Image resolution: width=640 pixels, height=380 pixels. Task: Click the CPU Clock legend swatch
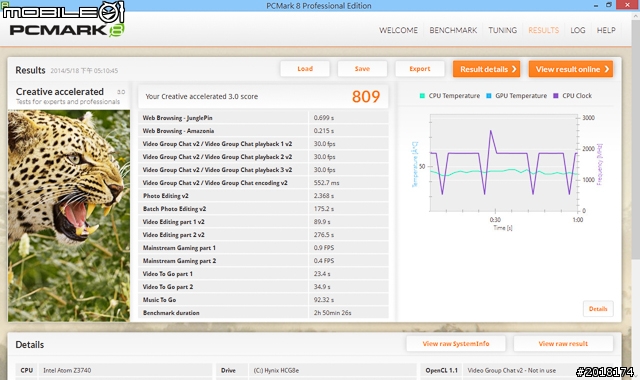pyautogui.click(x=556, y=96)
